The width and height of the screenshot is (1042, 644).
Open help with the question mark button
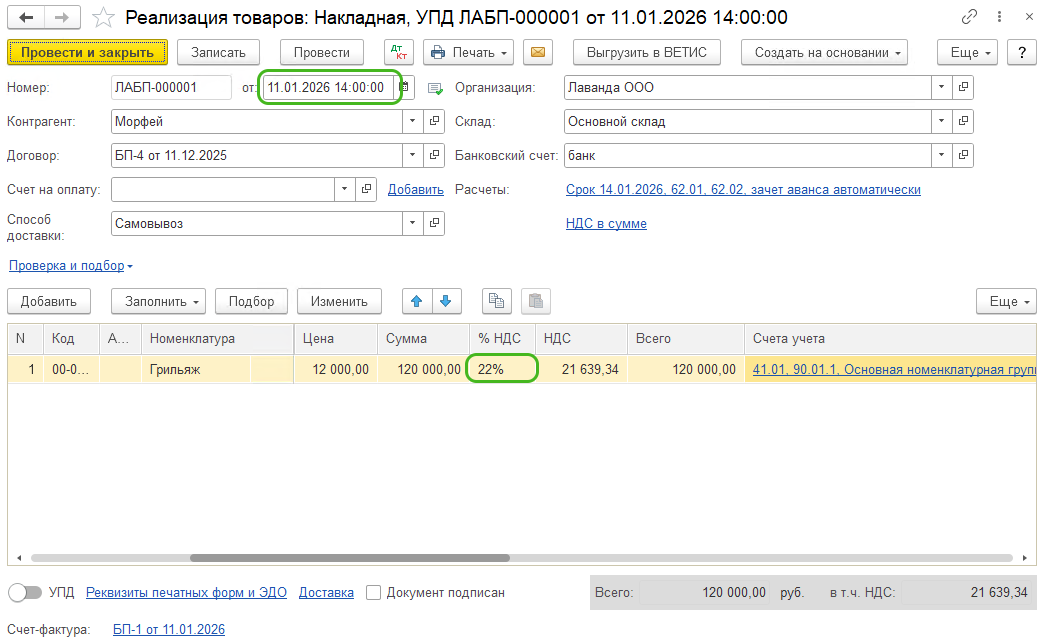pos(1021,52)
